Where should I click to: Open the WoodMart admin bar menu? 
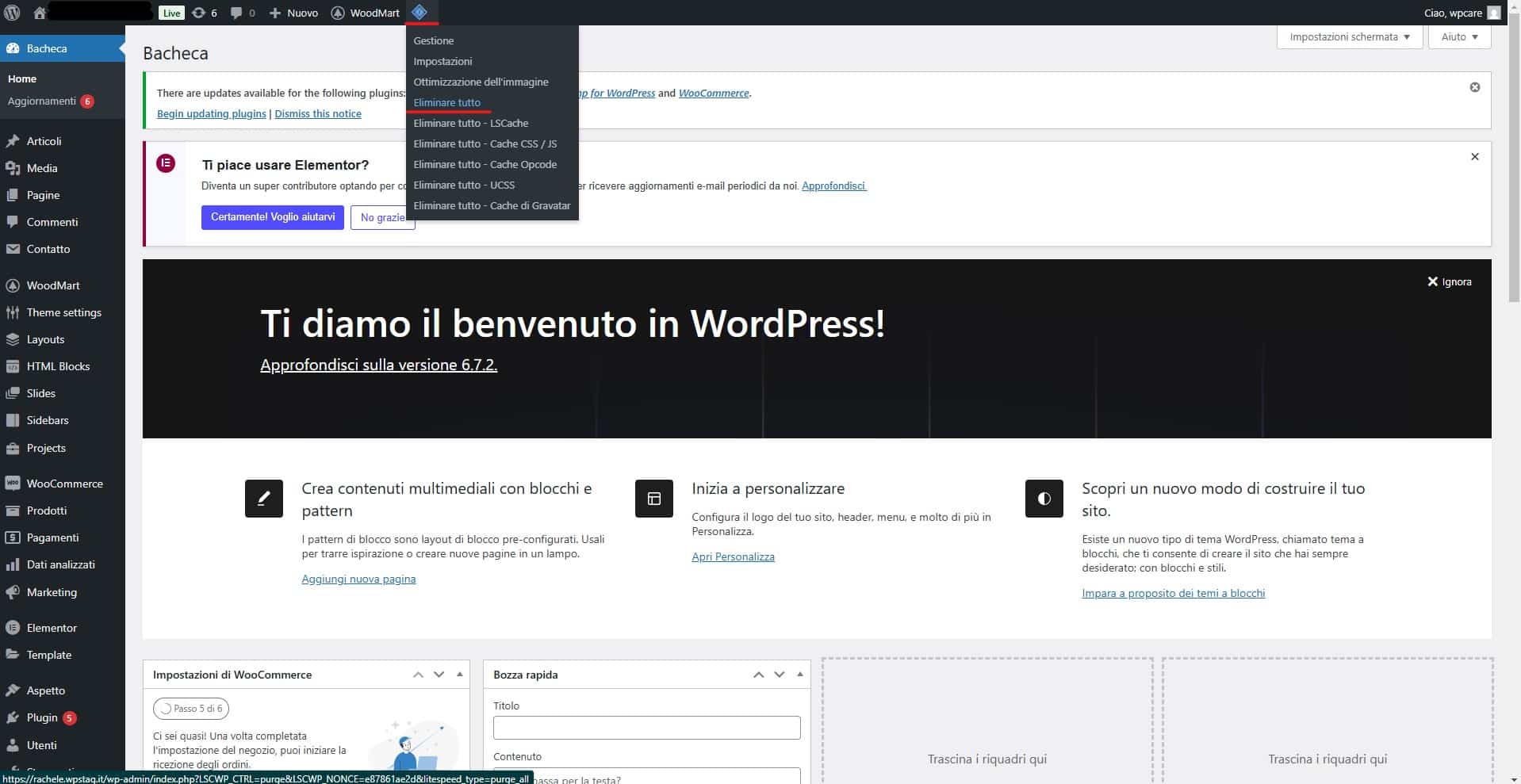365,13
